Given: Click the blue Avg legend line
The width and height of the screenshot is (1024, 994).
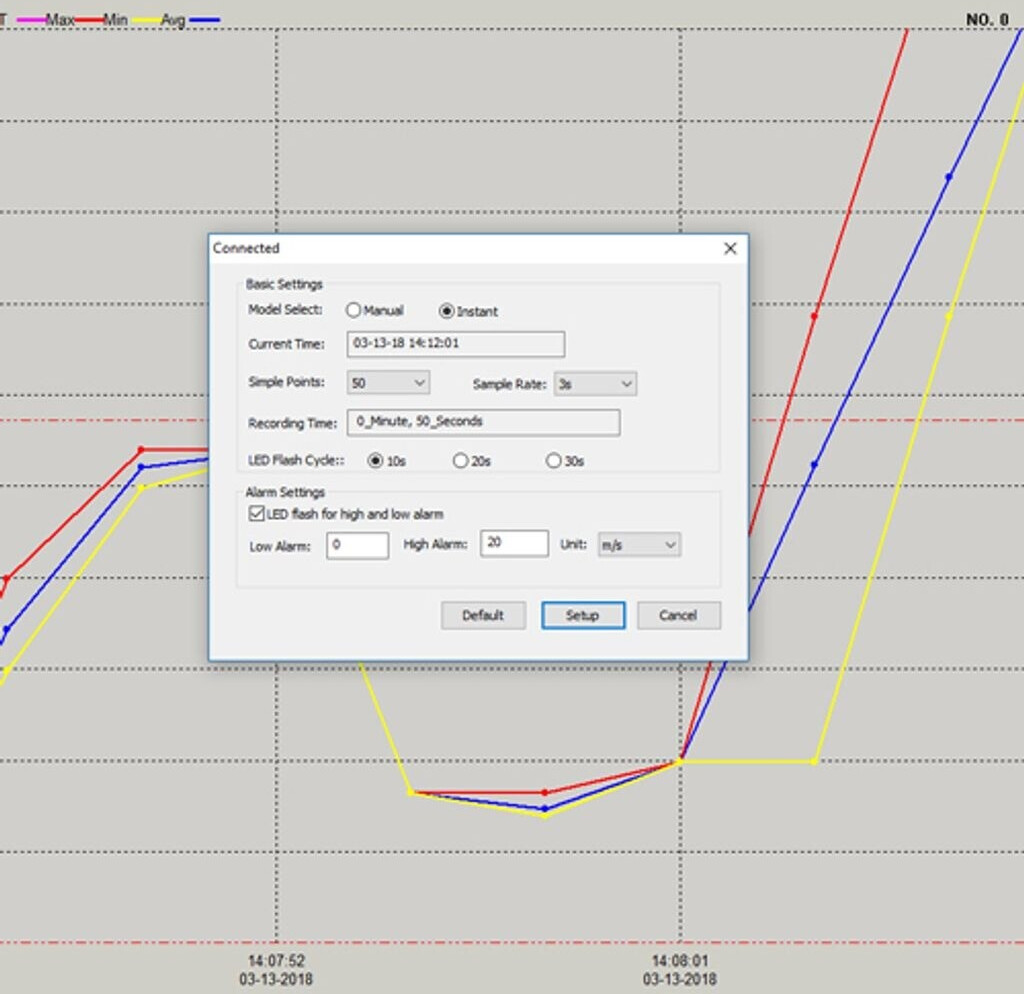Looking at the screenshot, I should [x=204, y=20].
